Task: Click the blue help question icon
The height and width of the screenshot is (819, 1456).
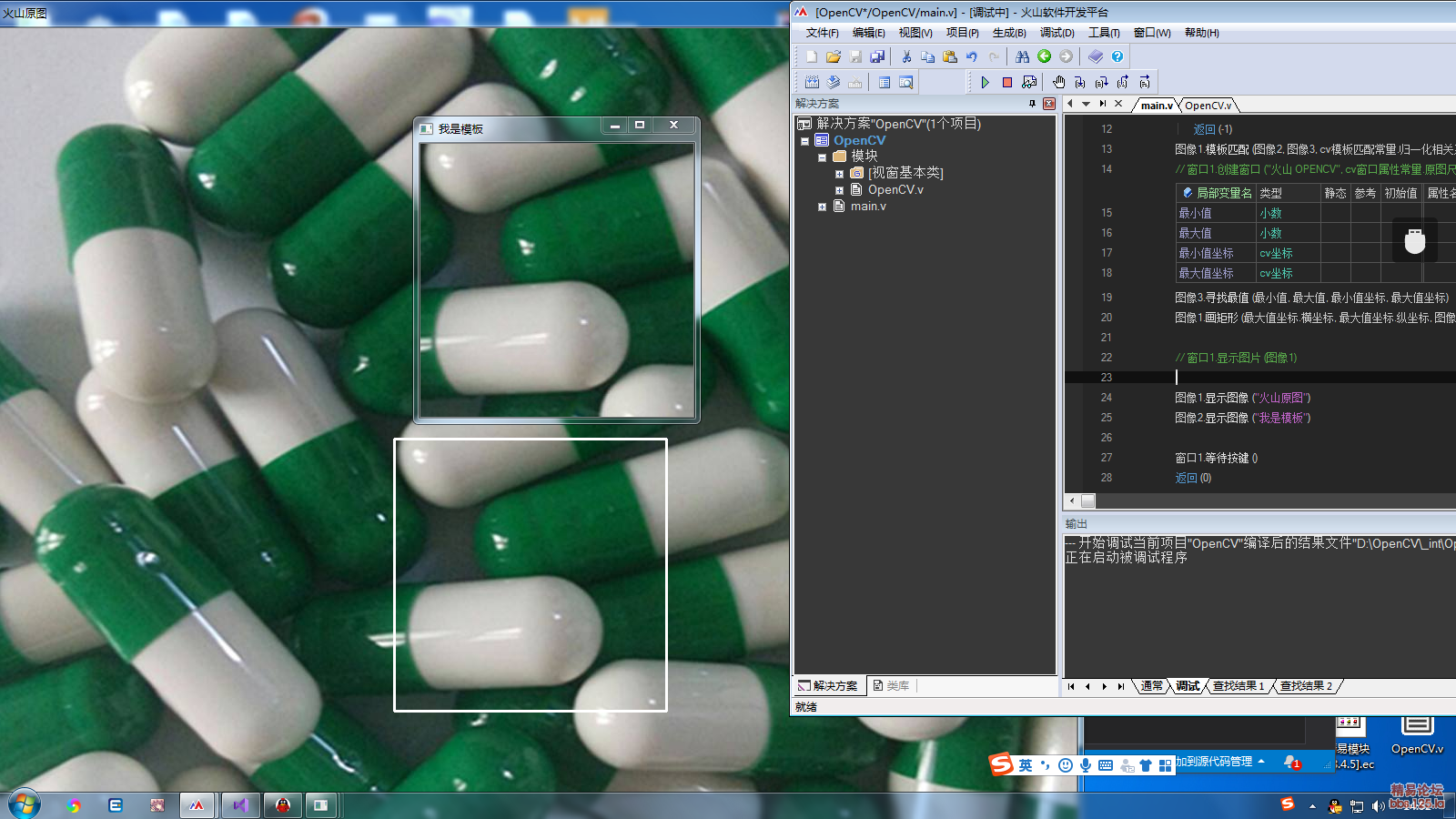Action: [1117, 56]
